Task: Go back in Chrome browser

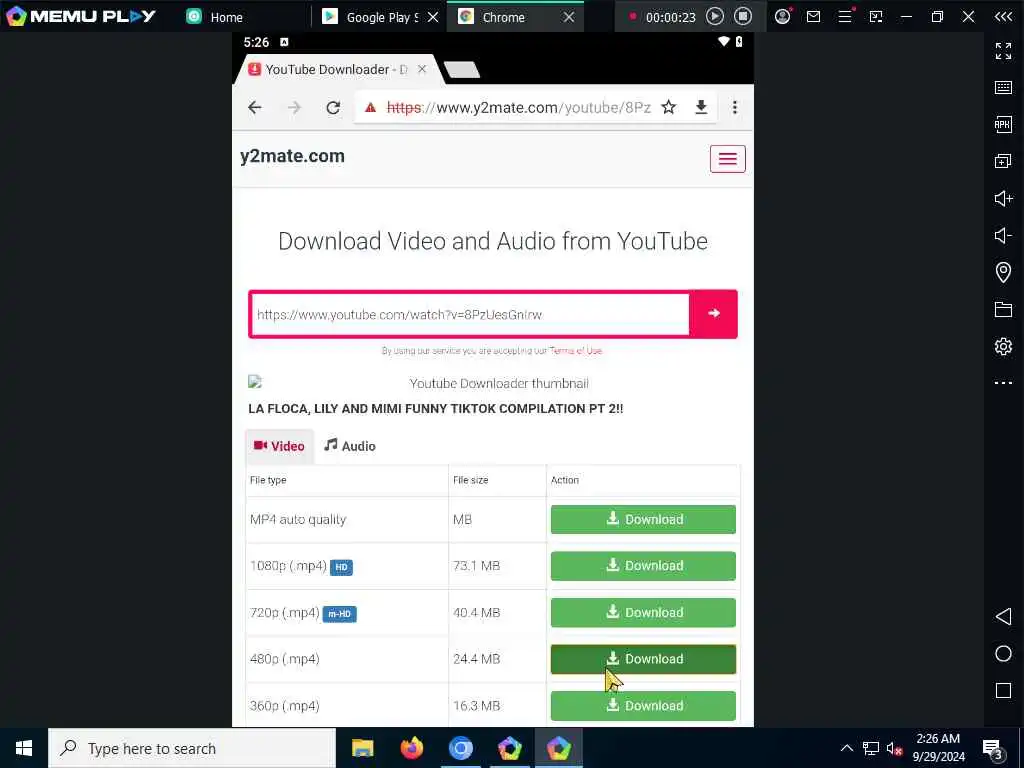Action: pyautogui.click(x=255, y=108)
